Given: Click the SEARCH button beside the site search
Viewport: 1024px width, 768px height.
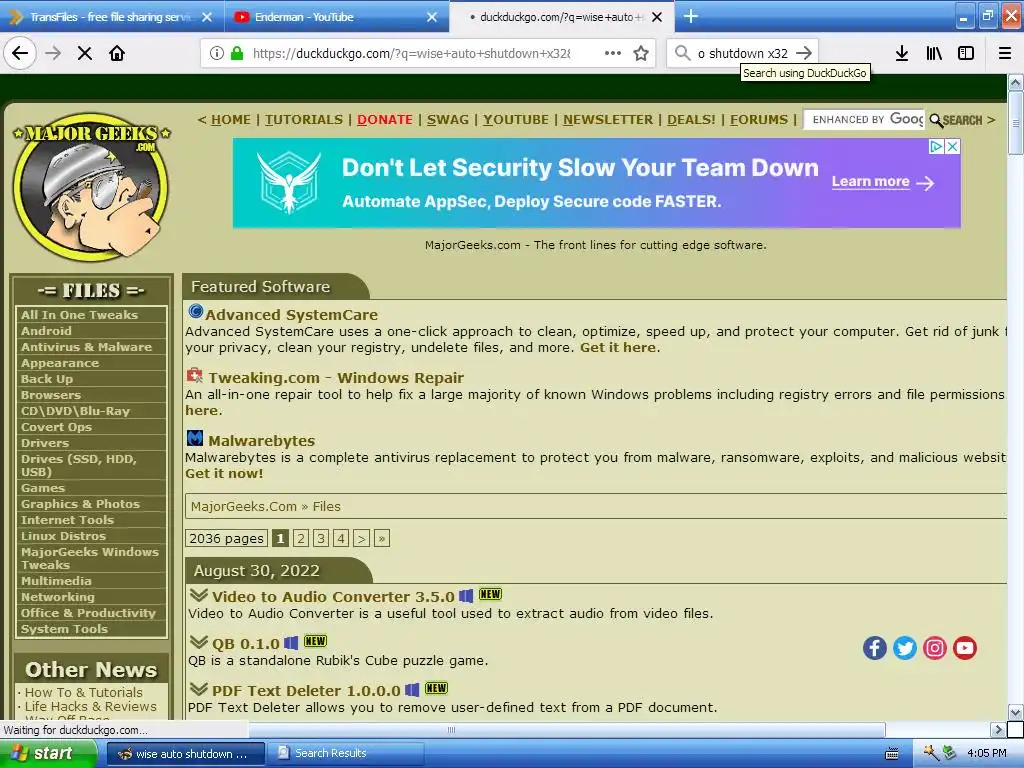Looking at the screenshot, I should click(956, 120).
